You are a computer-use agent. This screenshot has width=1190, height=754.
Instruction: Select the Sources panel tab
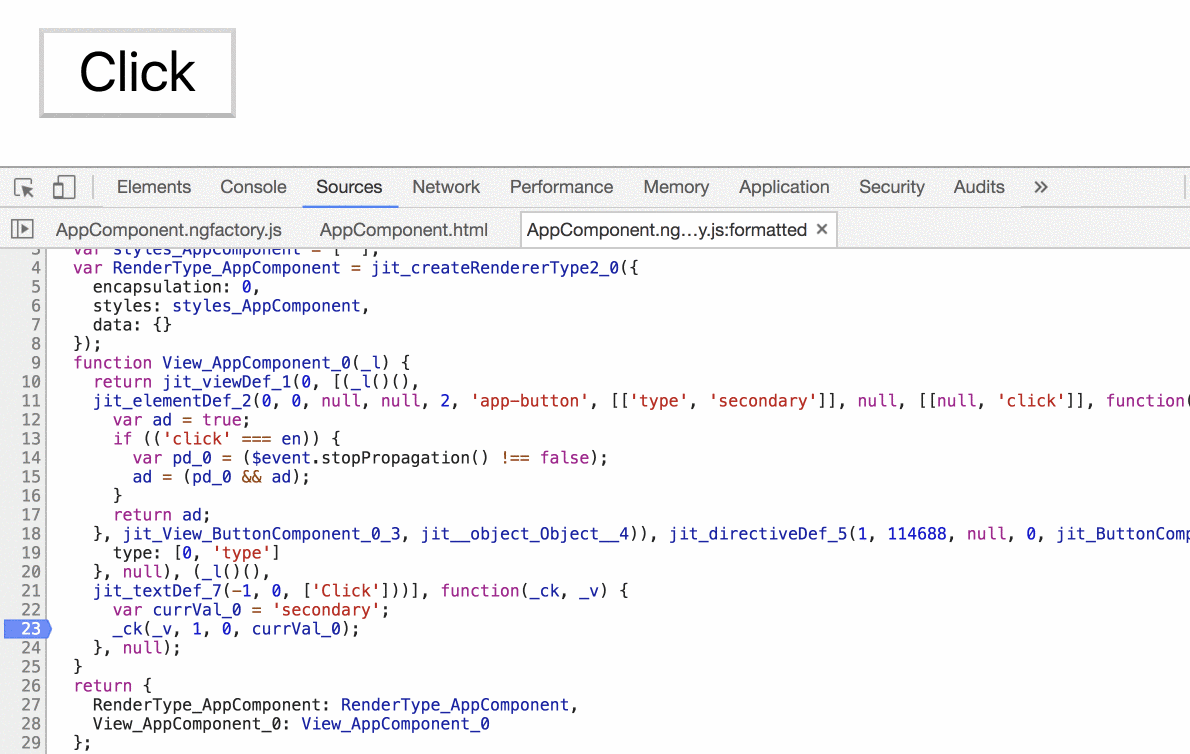pos(349,187)
